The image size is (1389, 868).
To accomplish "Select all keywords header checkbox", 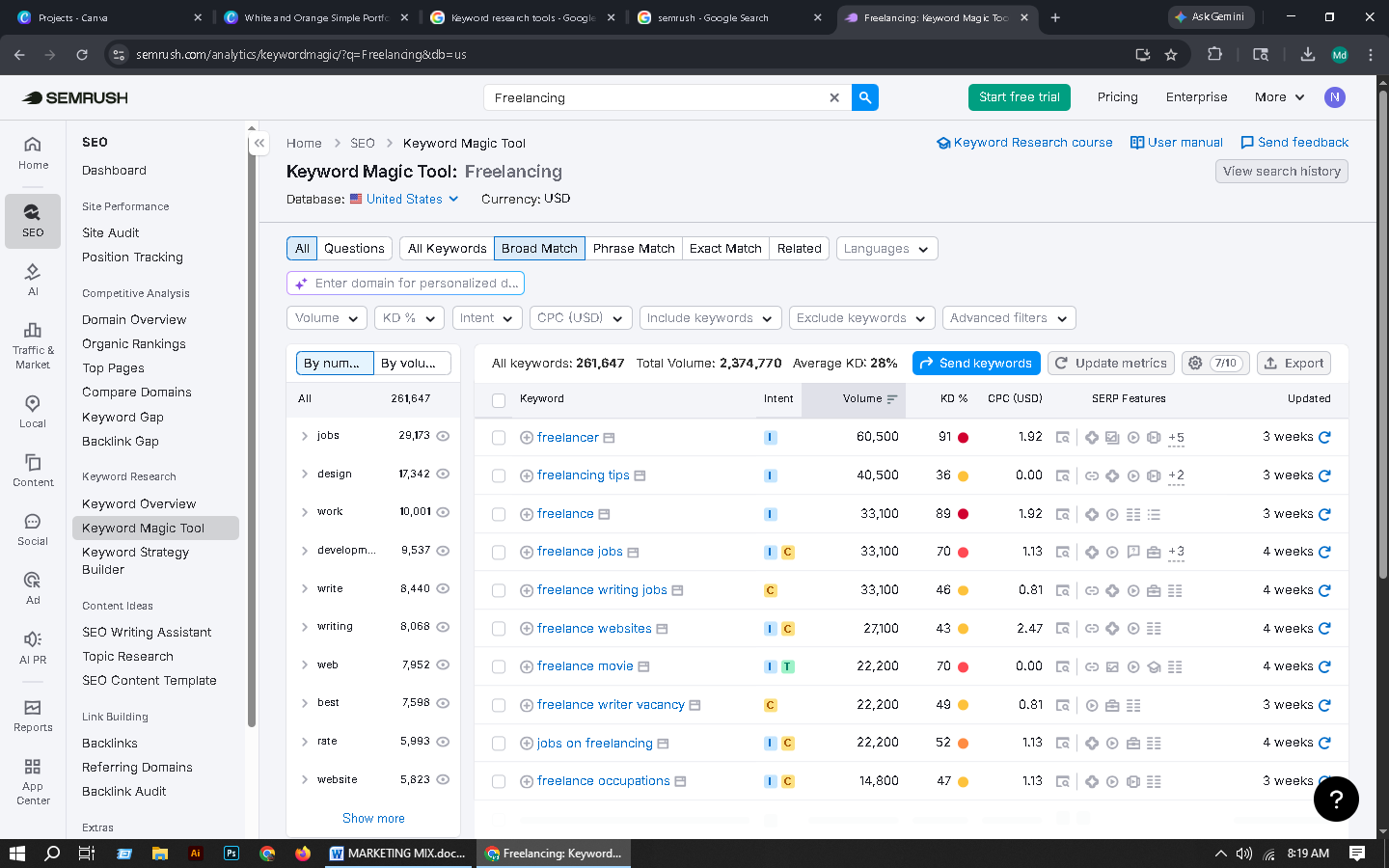I will (499, 400).
